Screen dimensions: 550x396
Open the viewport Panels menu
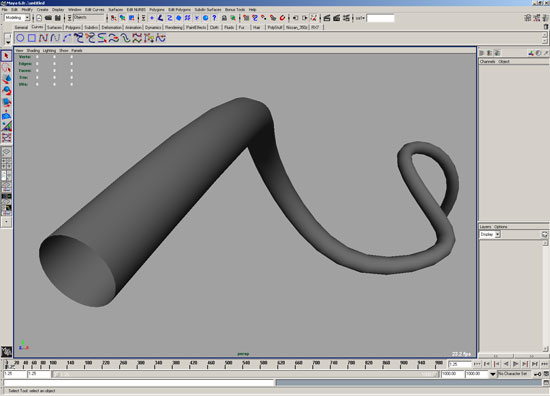click(76, 51)
